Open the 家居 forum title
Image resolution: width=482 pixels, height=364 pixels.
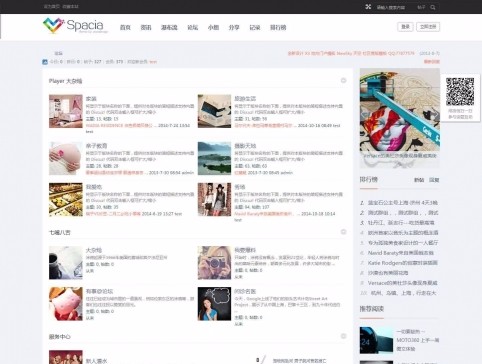tap(91, 98)
